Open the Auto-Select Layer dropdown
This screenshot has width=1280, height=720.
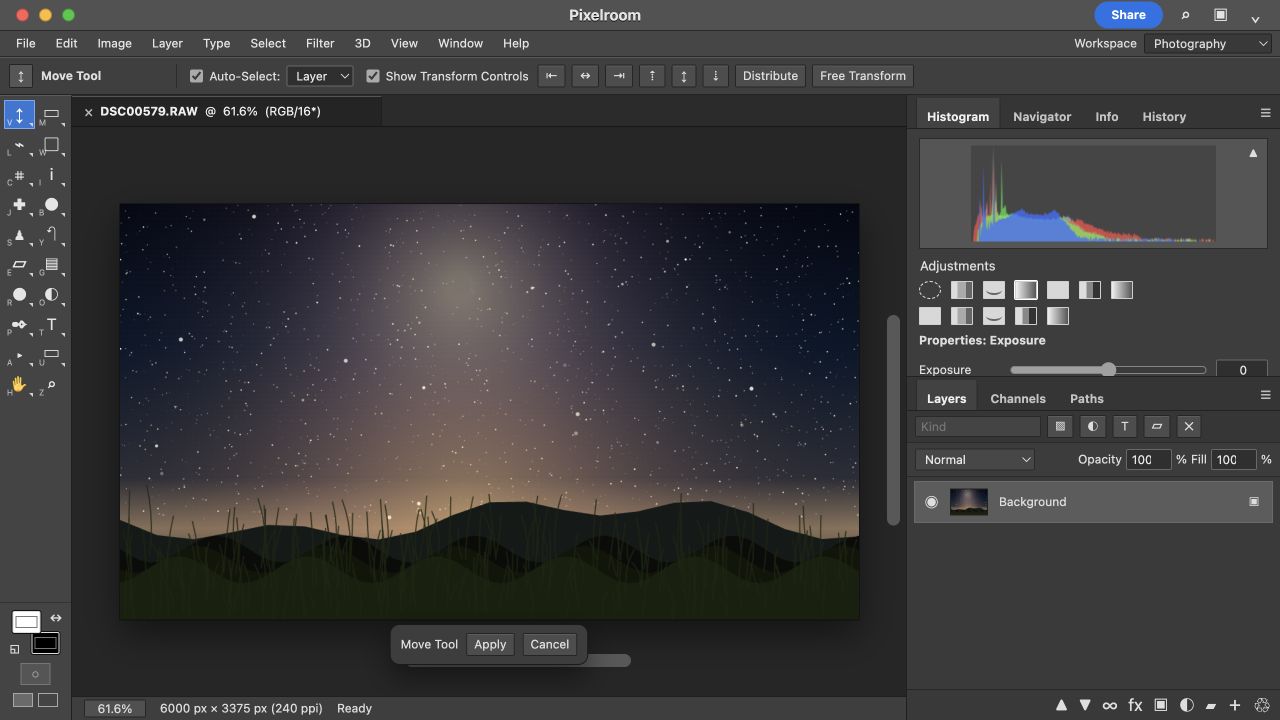coord(320,76)
